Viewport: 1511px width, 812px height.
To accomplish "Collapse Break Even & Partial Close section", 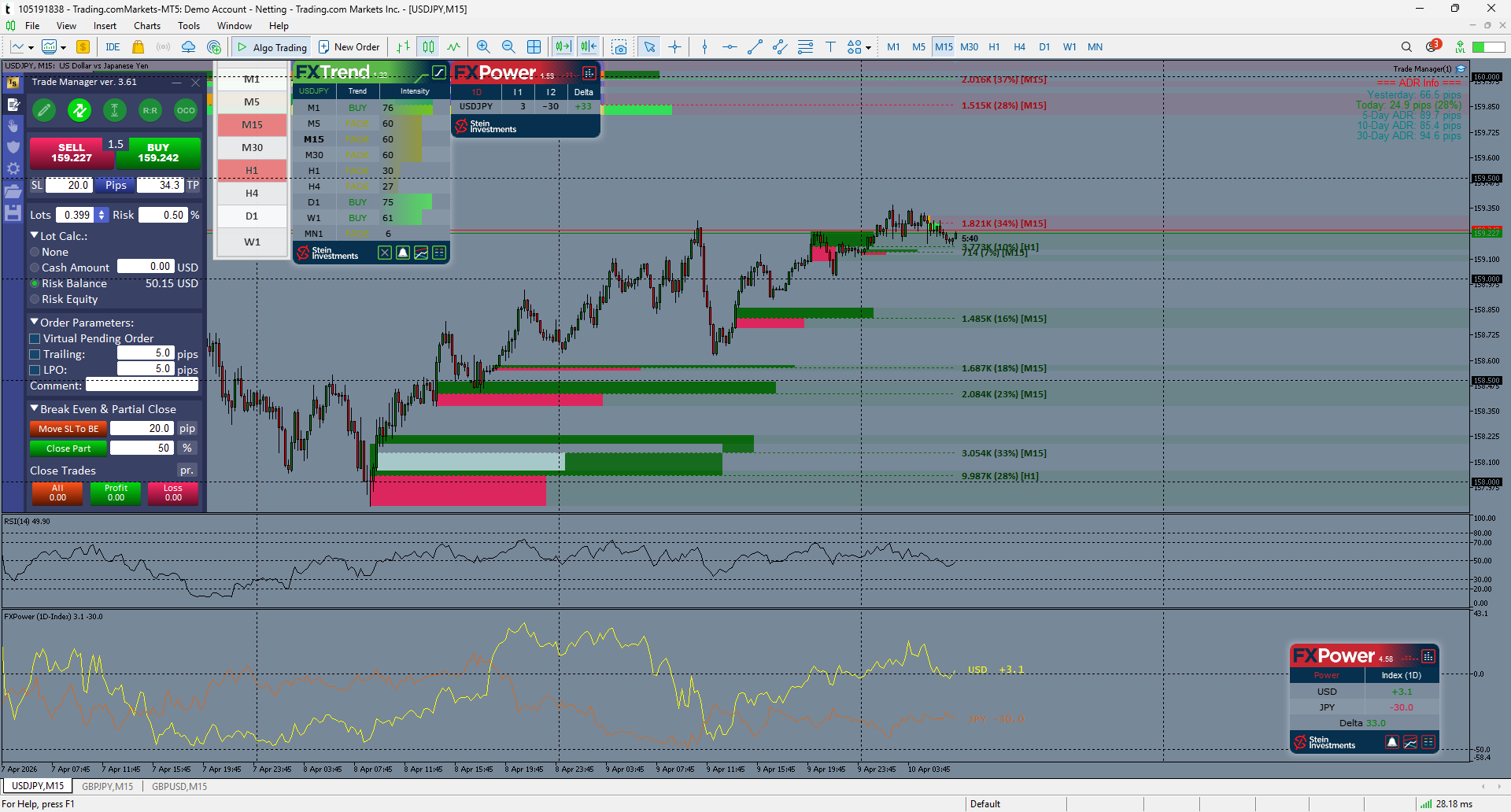I will click(x=35, y=408).
